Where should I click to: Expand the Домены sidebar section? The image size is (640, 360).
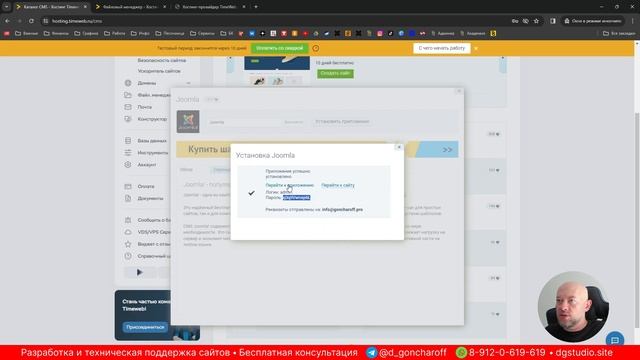[x=188, y=83]
